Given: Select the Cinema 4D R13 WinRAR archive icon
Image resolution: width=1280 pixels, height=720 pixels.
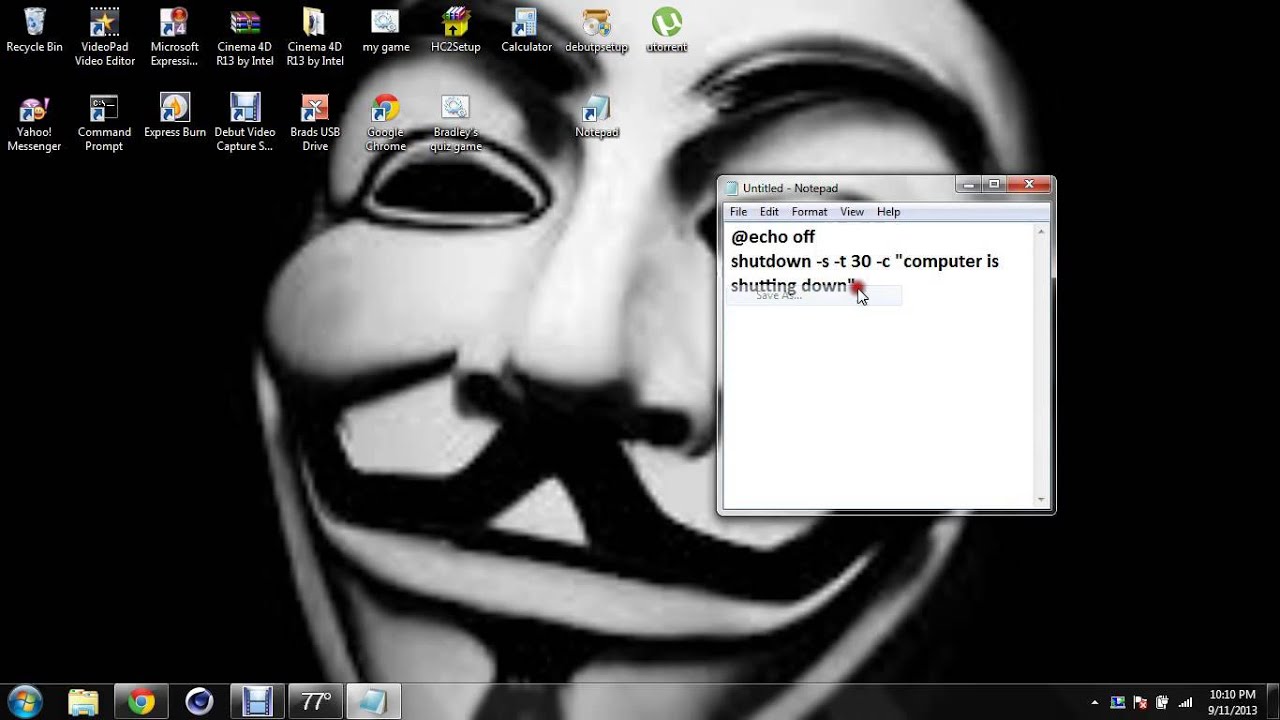Looking at the screenshot, I should pyautogui.click(x=245, y=37).
